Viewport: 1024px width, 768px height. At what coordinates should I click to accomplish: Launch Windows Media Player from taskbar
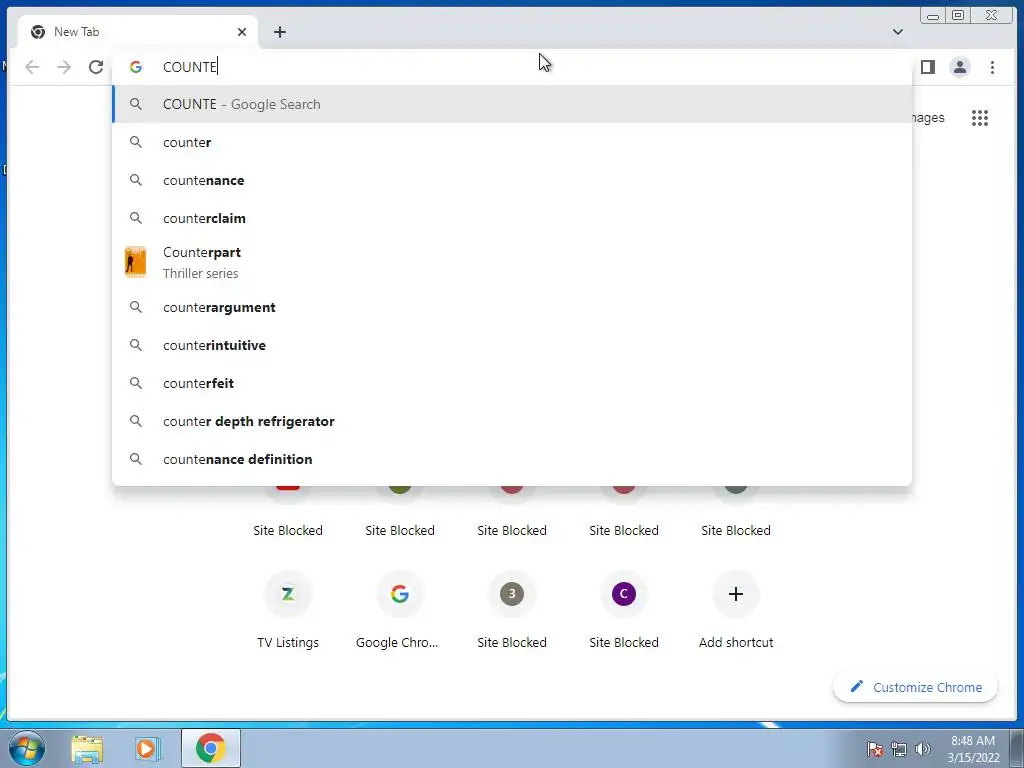click(x=148, y=749)
